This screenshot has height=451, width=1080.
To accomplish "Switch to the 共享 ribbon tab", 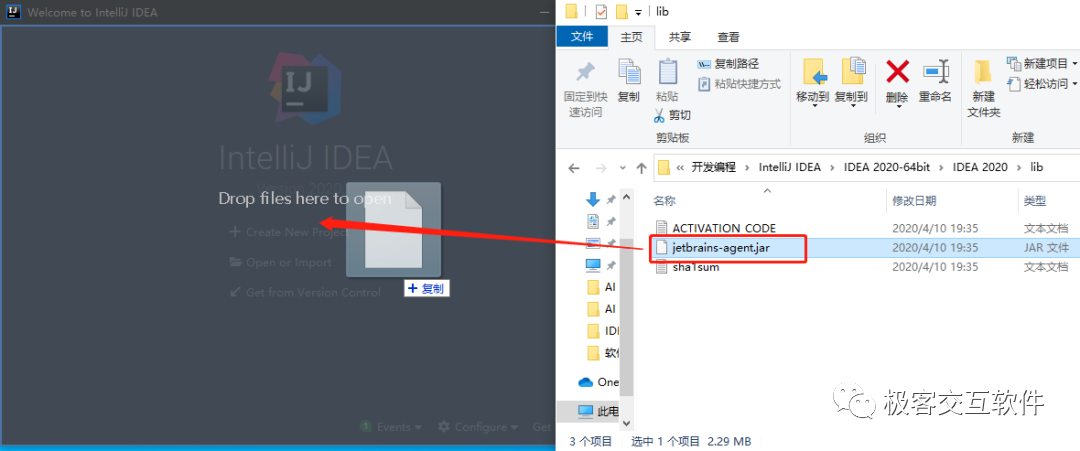I will [x=680, y=37].
